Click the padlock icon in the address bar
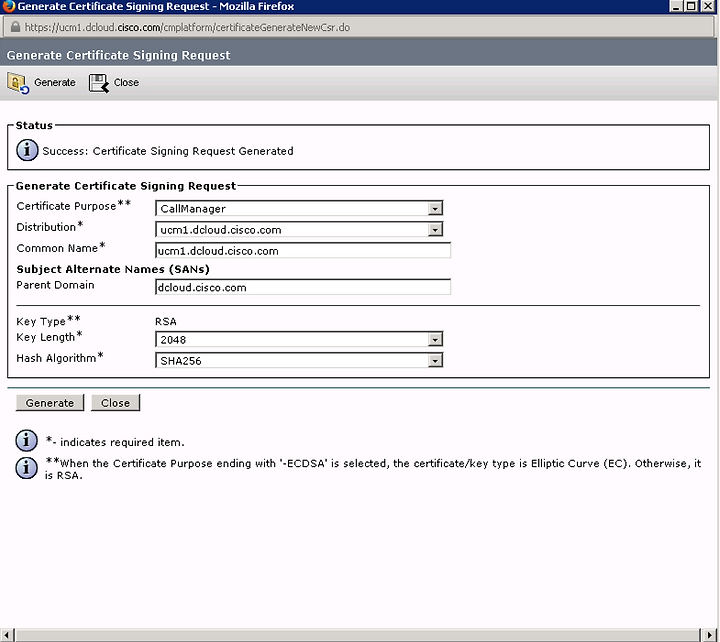 point(15,27)
